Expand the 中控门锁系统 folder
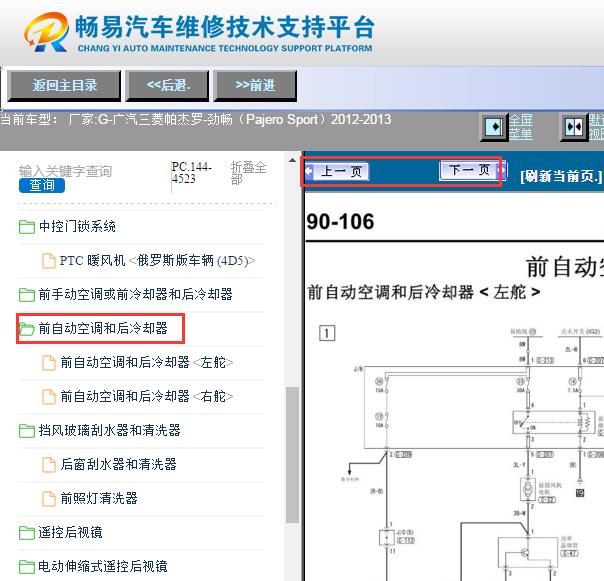 click(77, 226)
